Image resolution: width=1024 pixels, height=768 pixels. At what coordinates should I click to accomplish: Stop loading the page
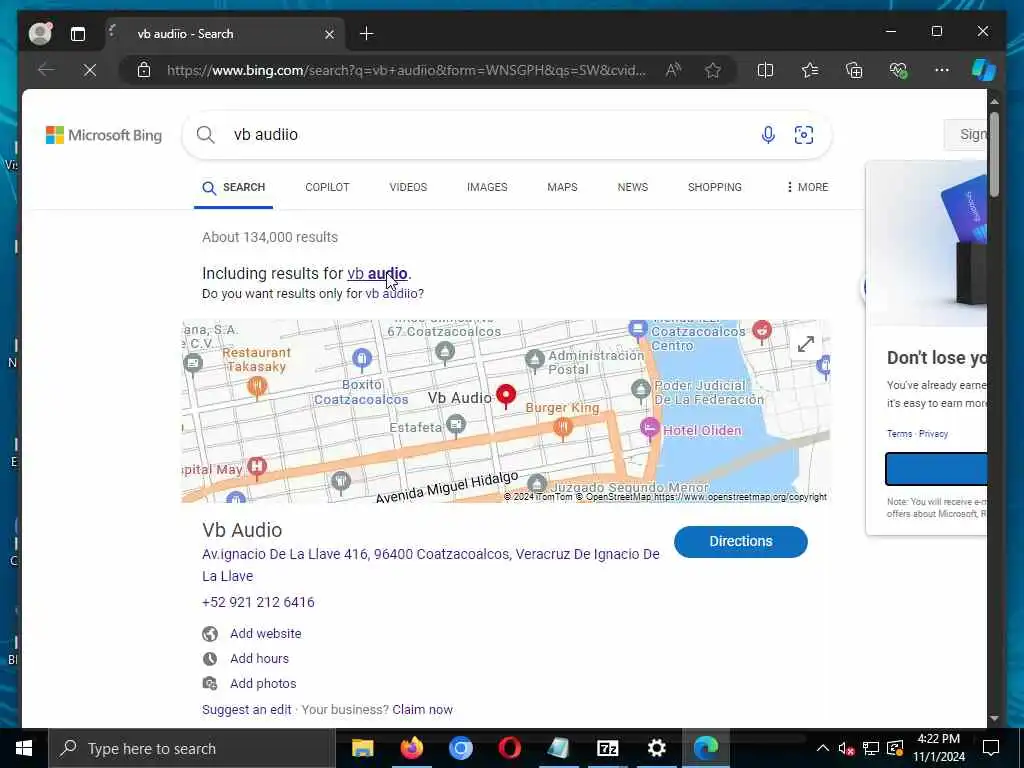coord(89,70)
